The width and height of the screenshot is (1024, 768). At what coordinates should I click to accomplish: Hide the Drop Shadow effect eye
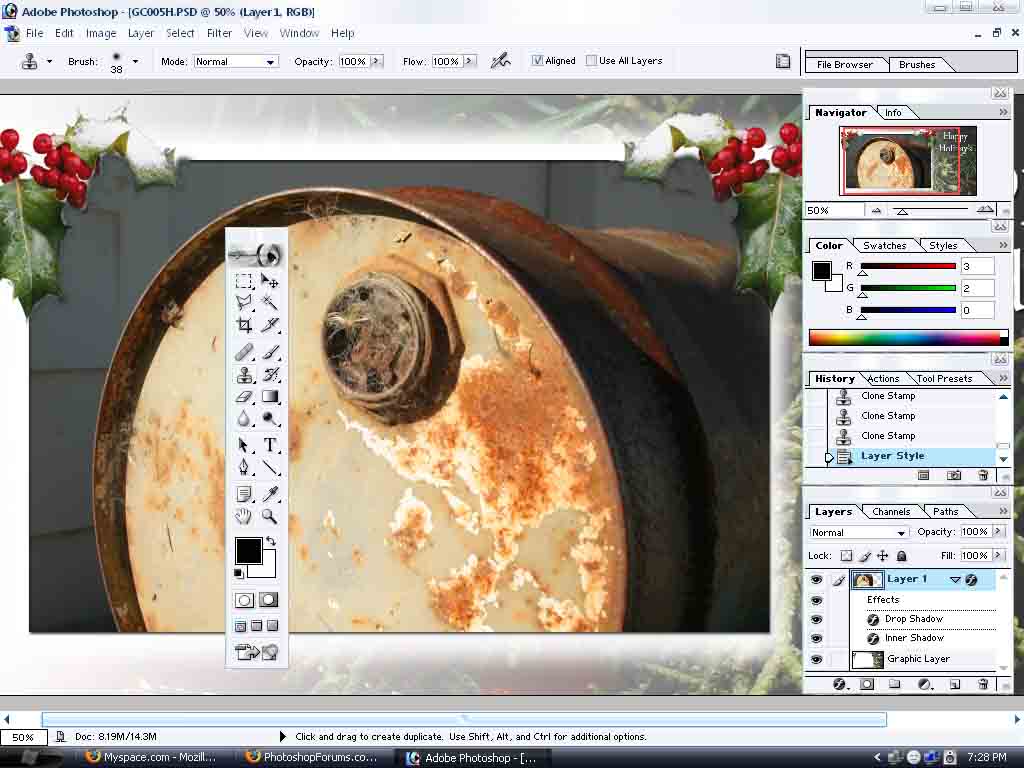tap(817, 619)
